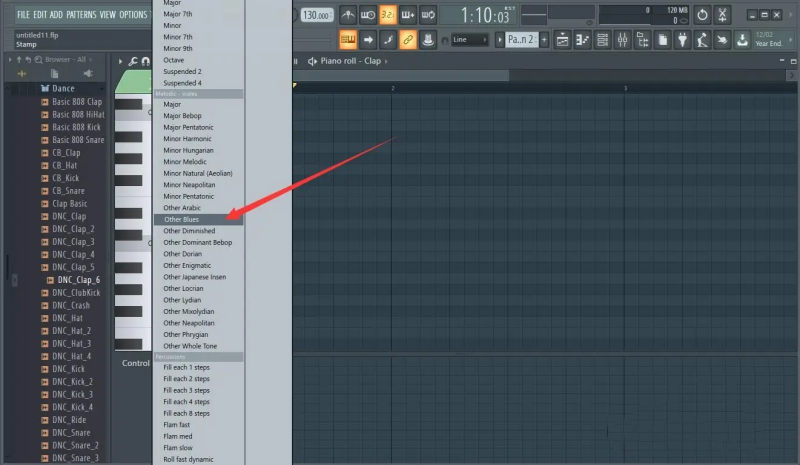This screenshot has width=800, height=465.
Task: Click browser up arrow icon
Action: point(19,60)
